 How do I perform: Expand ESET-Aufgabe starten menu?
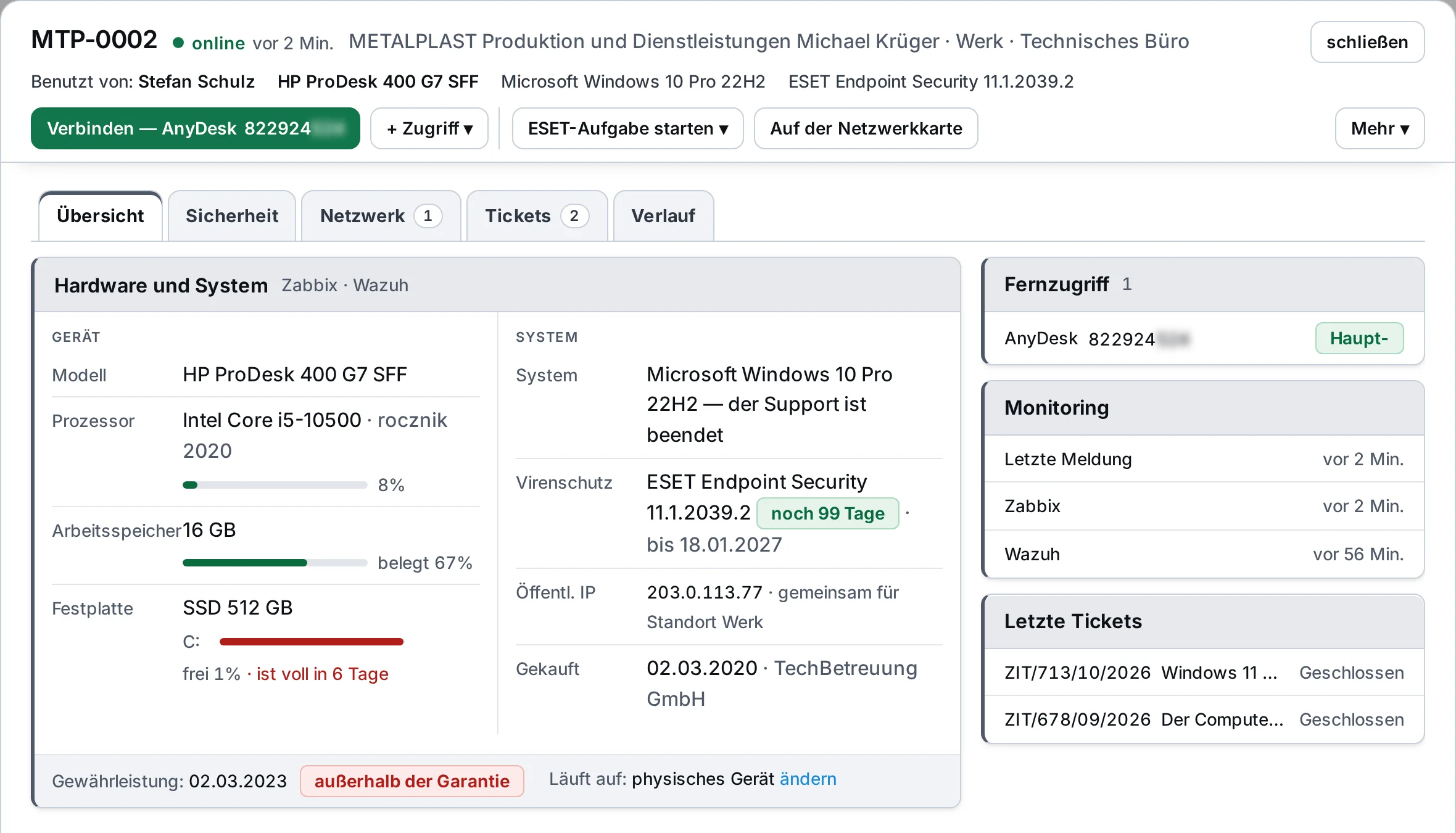(627, 128)
